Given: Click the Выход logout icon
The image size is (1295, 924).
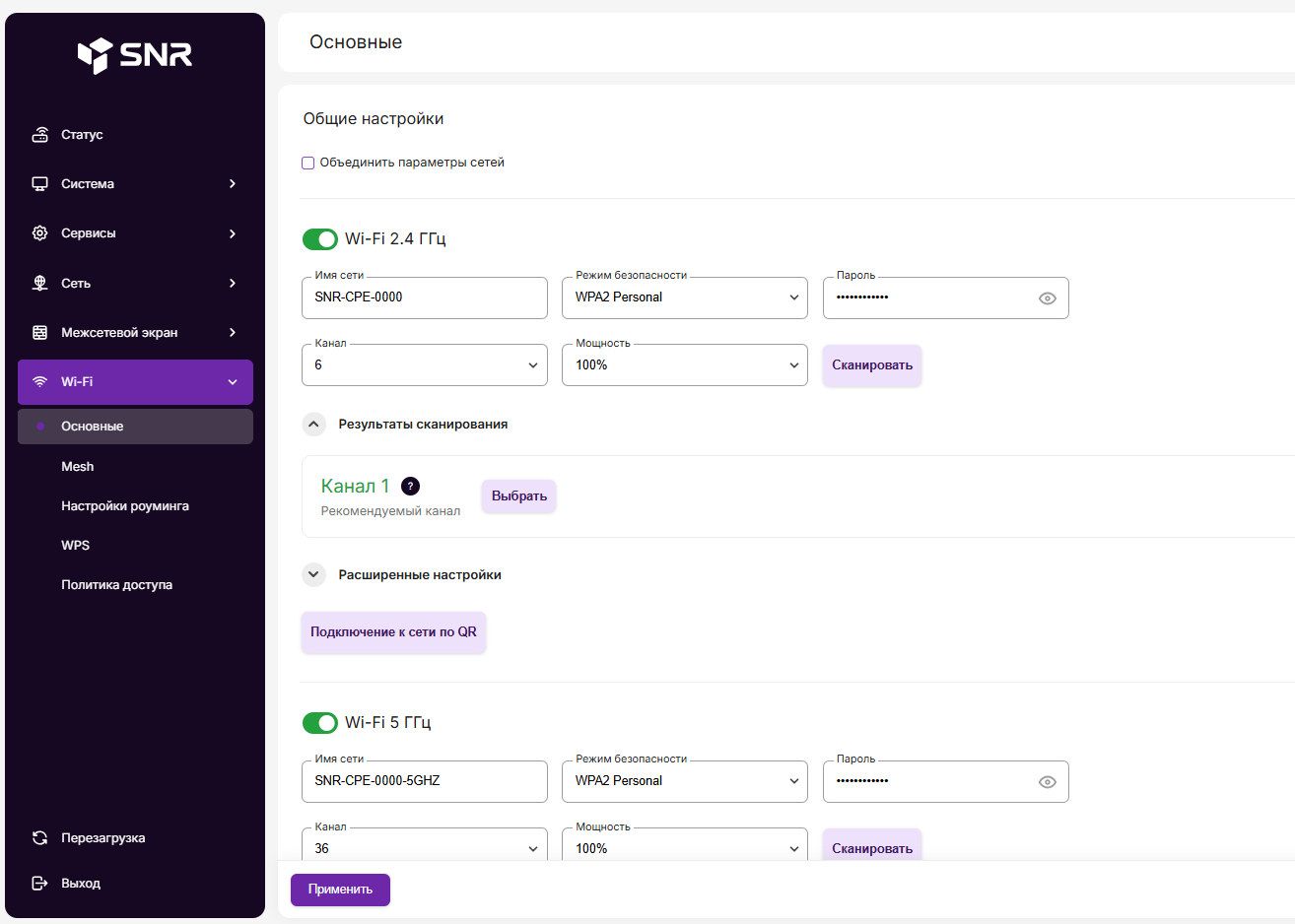Looking at the screenshot, I should (x=40, y=884).
